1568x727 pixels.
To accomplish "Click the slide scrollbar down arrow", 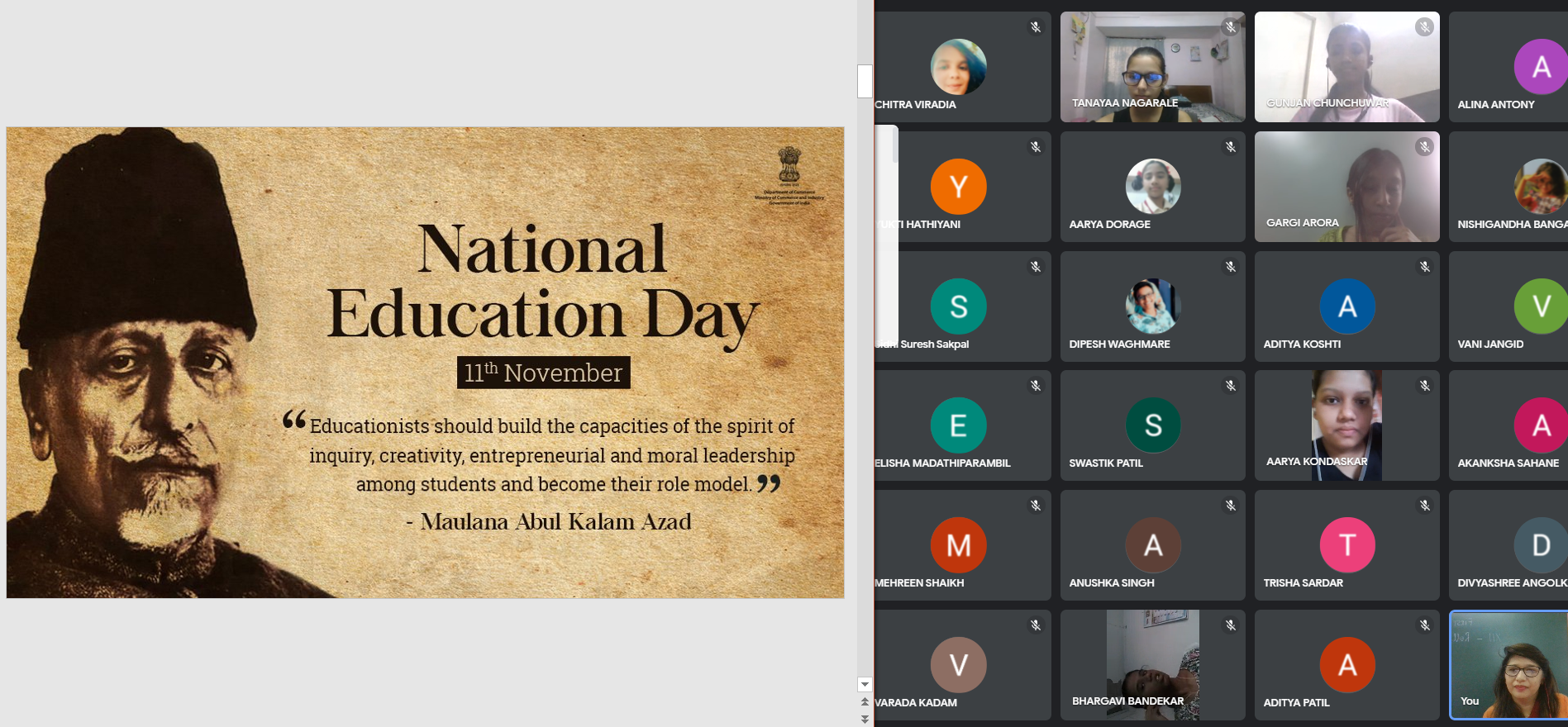I will point(865,684).
